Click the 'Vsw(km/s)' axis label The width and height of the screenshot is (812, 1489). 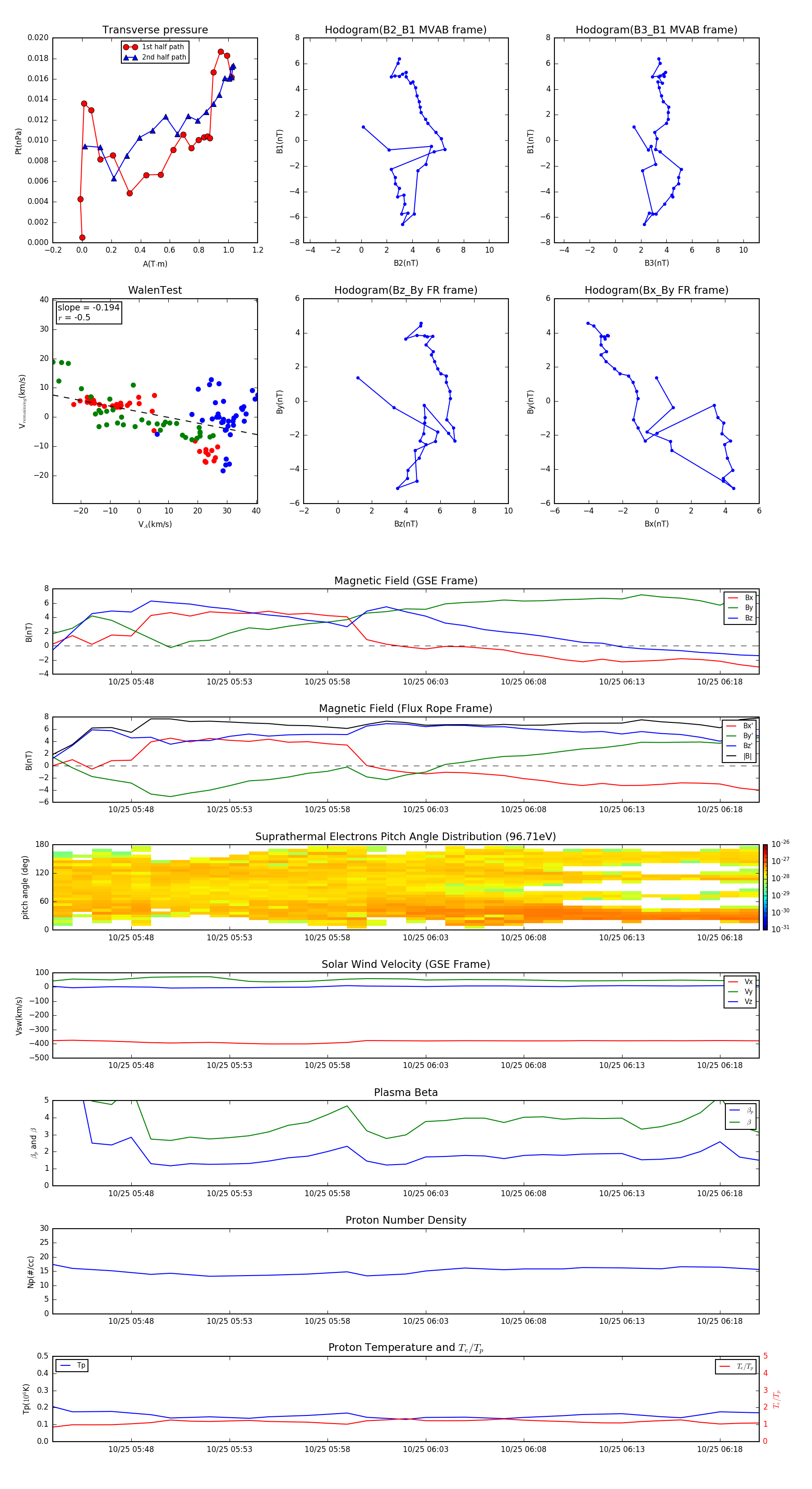click(18, 1016)
